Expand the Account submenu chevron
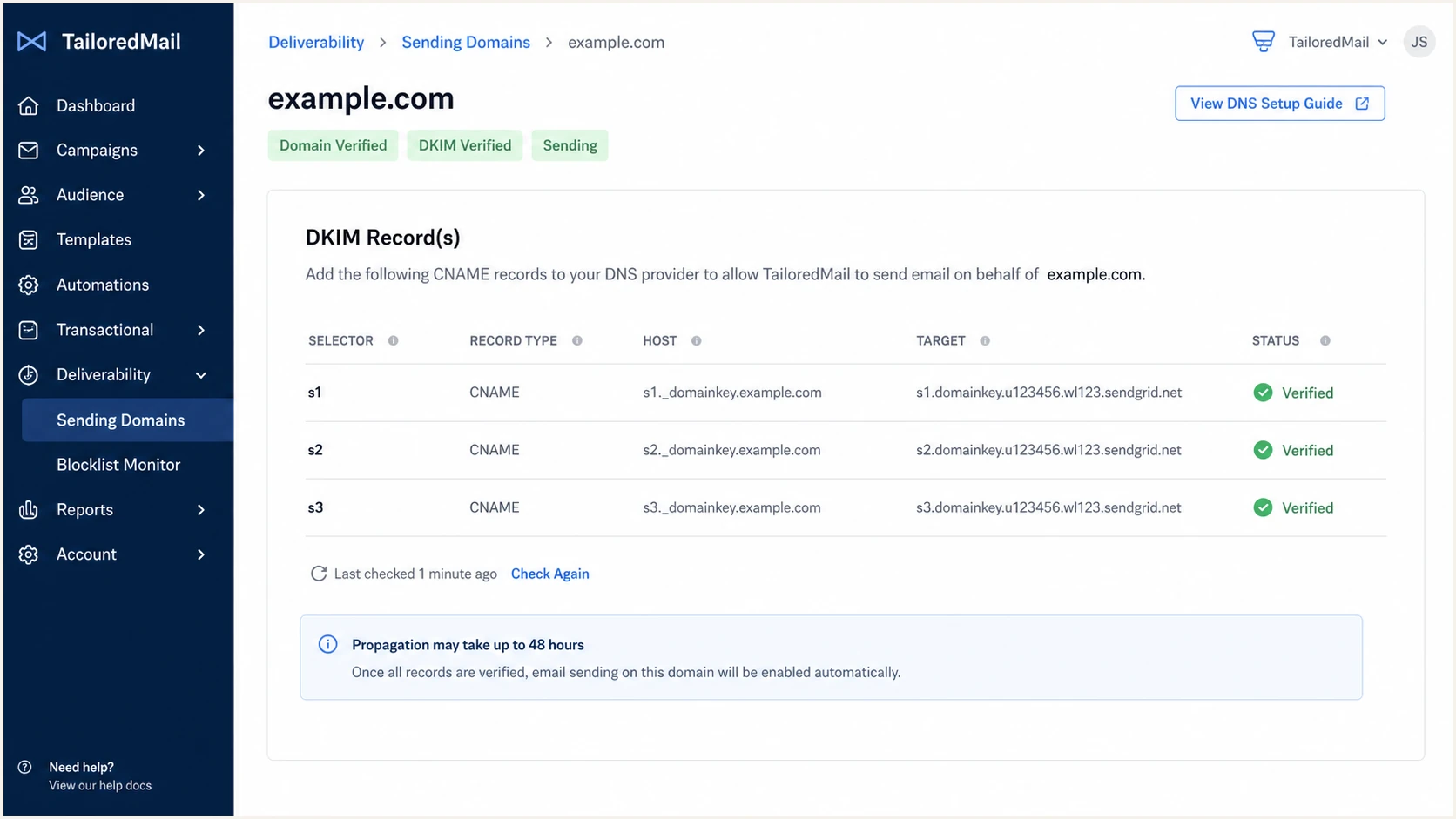Screen dimensions: 1456x819 pyautogui.click(x=201, y=554)
